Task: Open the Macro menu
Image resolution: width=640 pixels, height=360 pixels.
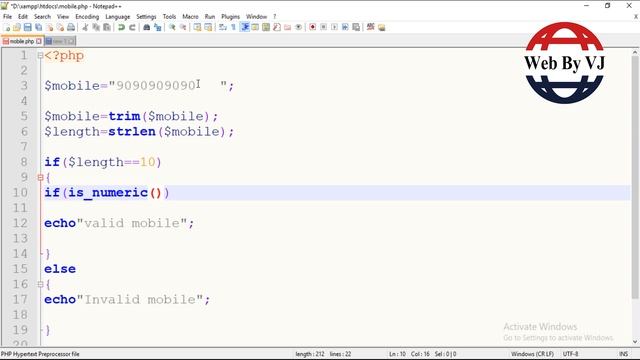Action: [190, 17]
